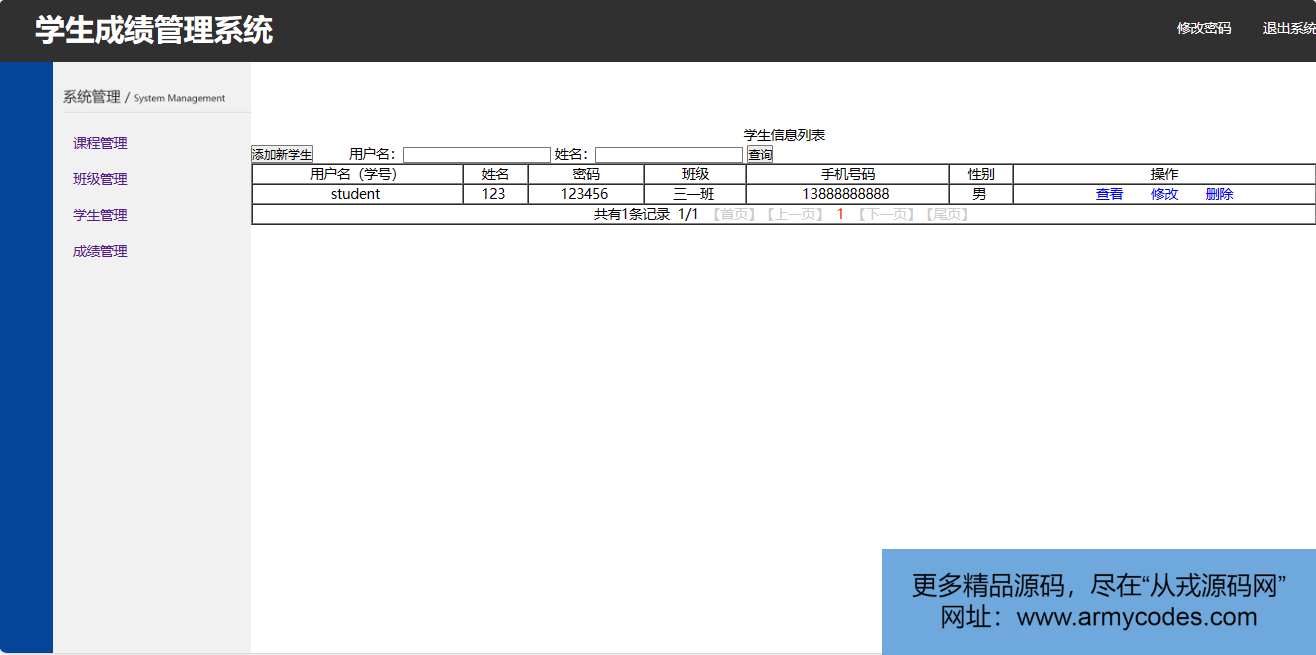Click the 上一页 pagination link
The height and width of the screenshot is (655, 1316).
click(x=796, y=214)
